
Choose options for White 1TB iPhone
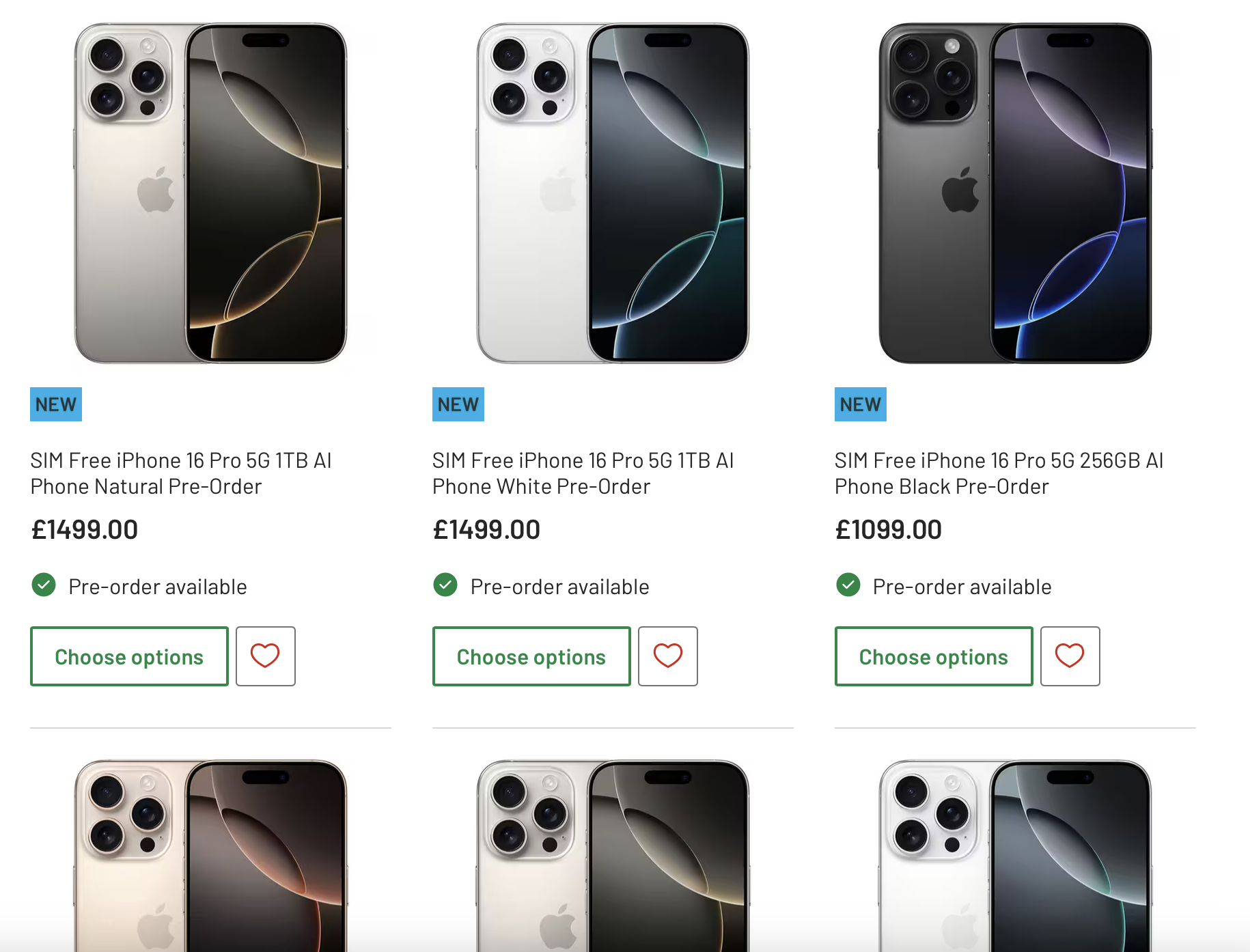tap(531, 656)
